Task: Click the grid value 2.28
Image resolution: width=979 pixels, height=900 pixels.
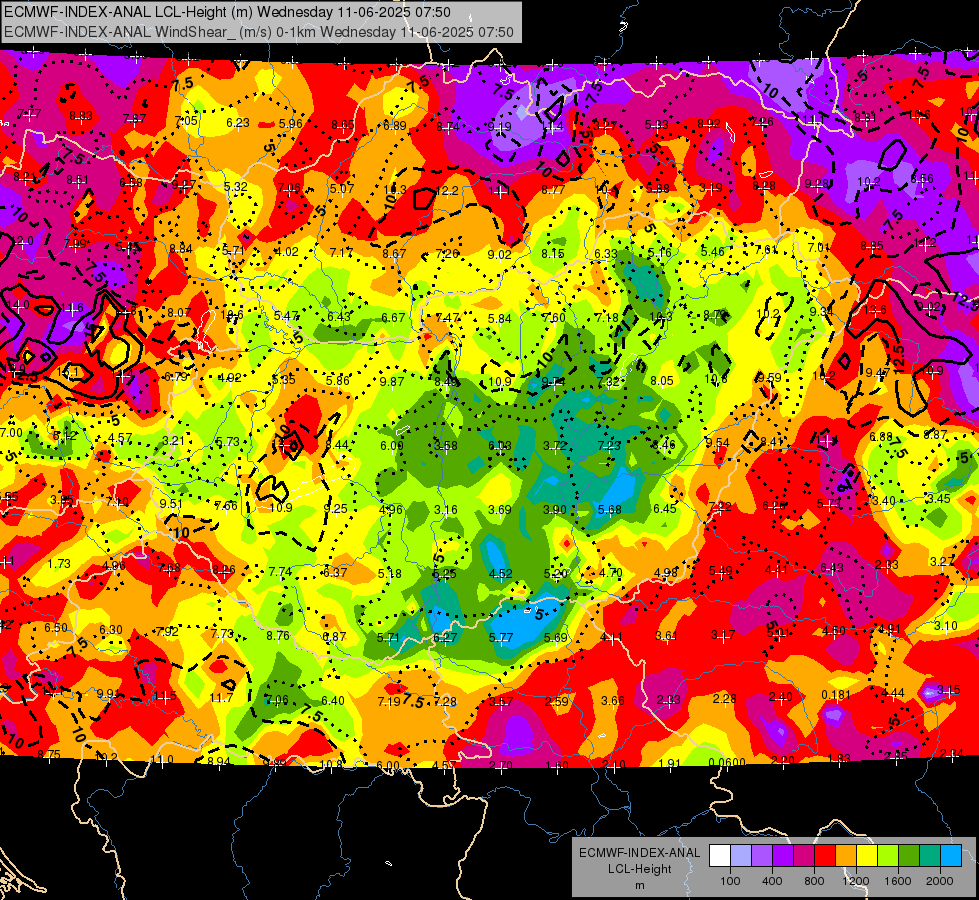Action: coord(724,699)
